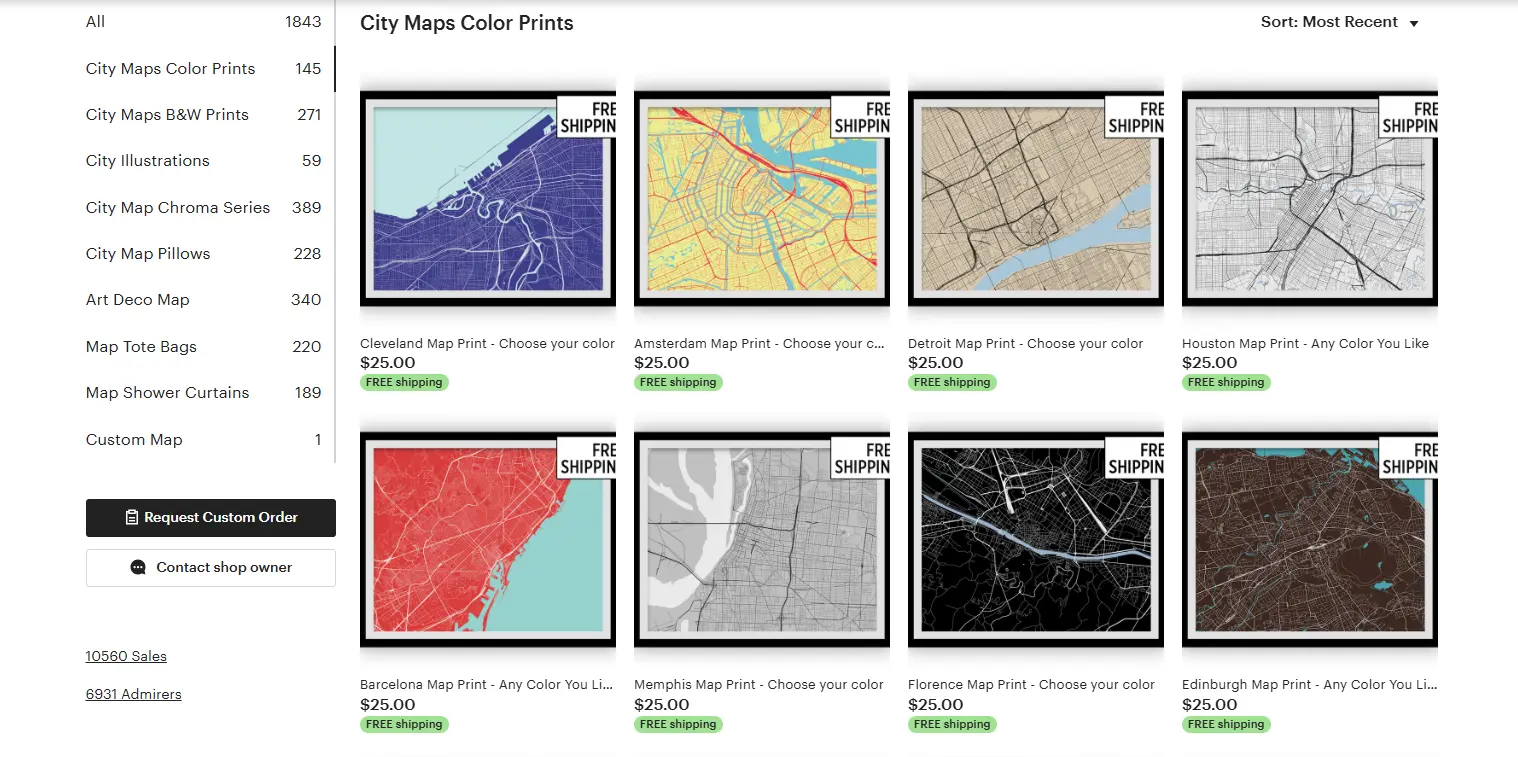The image size is (1518, 757).
Task: Click the FREE shipping badge under Detroit Map Print
Action: pos(952,382)
